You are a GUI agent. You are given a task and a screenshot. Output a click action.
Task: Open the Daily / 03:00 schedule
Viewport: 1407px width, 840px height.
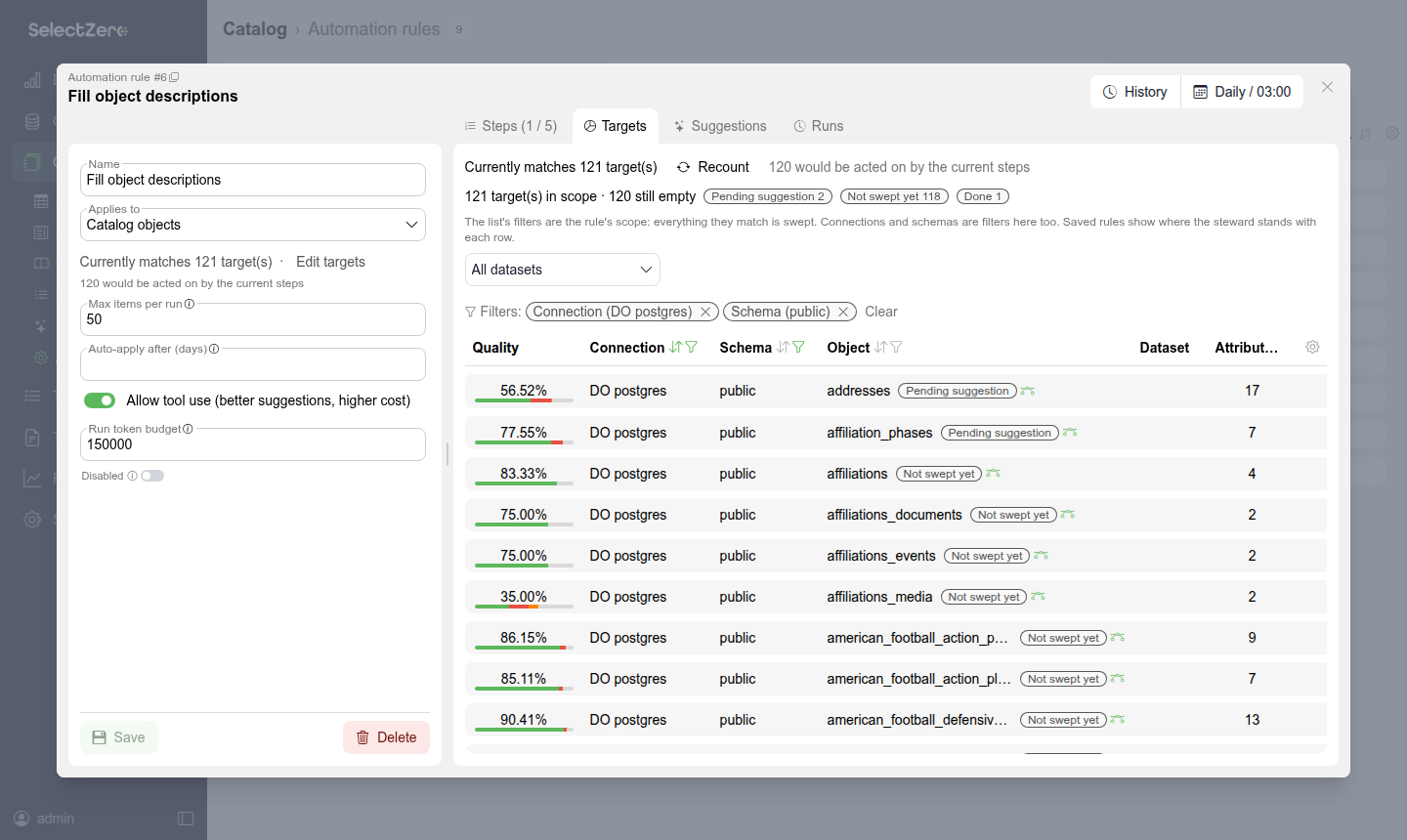[x=1242, y=92]
